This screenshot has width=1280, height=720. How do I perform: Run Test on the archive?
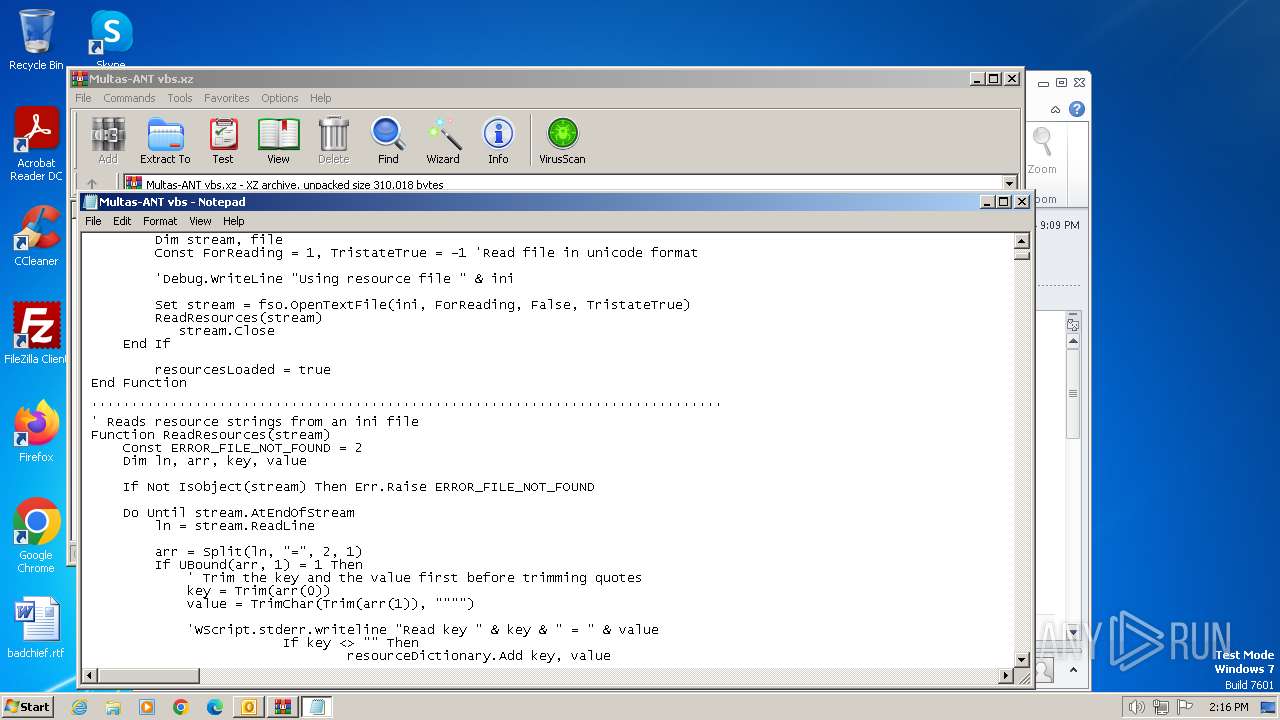click(x=223, y=140)
